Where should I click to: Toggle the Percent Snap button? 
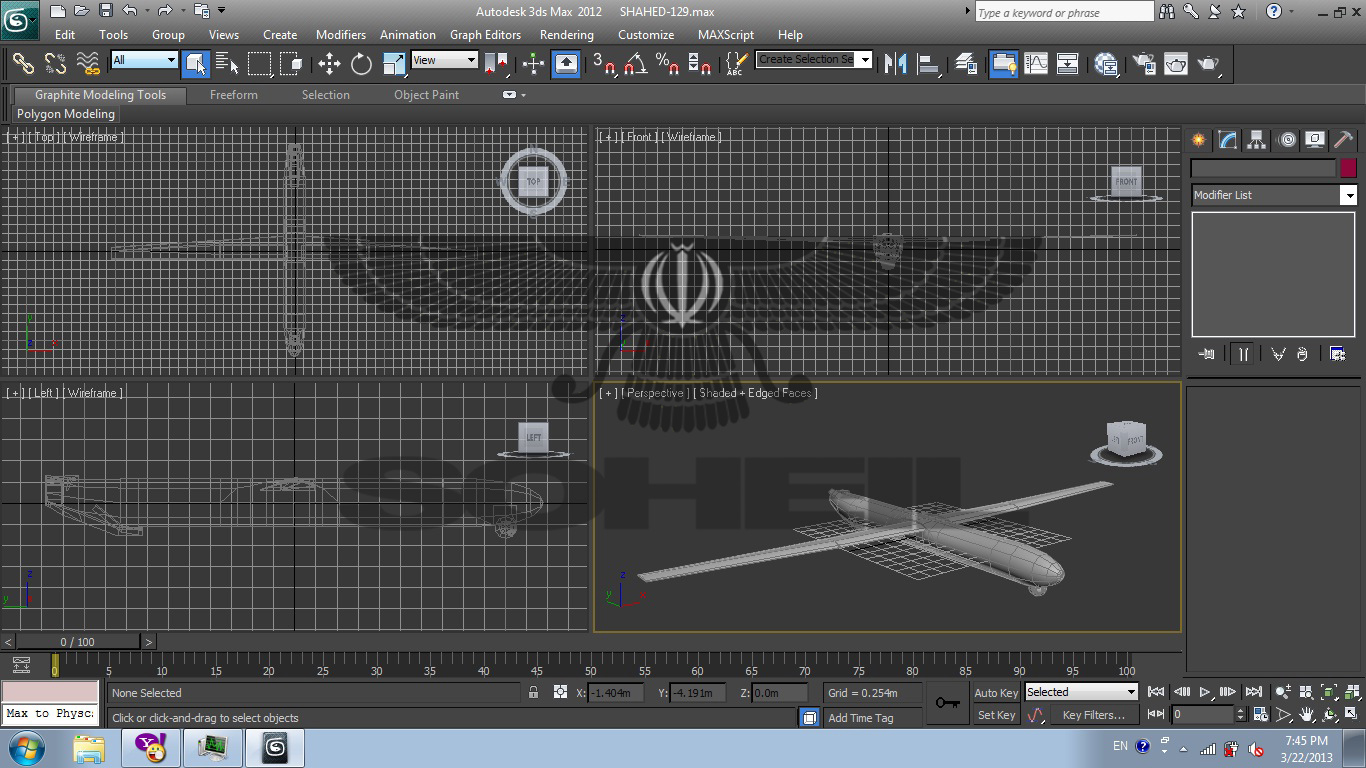[x=668, y=64]
